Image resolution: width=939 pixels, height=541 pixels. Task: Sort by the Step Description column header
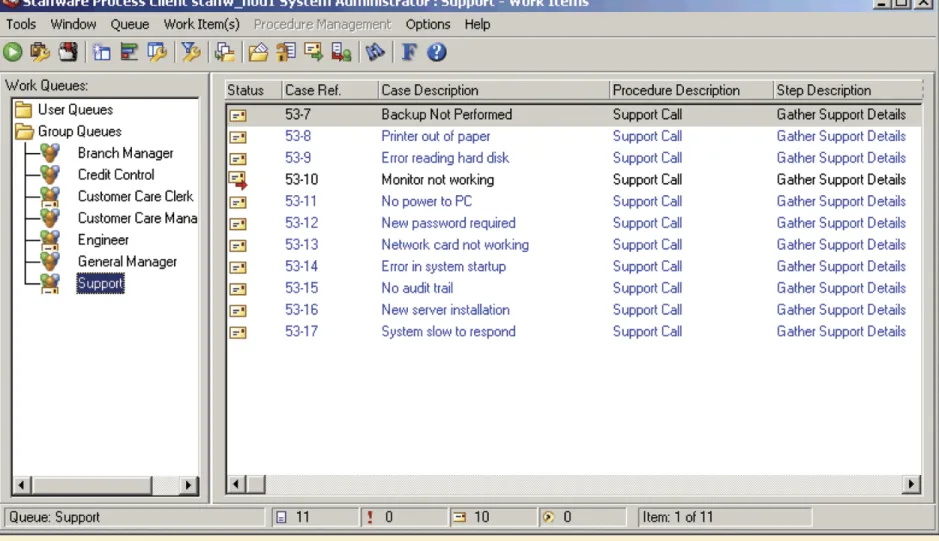tap(847, 90)
